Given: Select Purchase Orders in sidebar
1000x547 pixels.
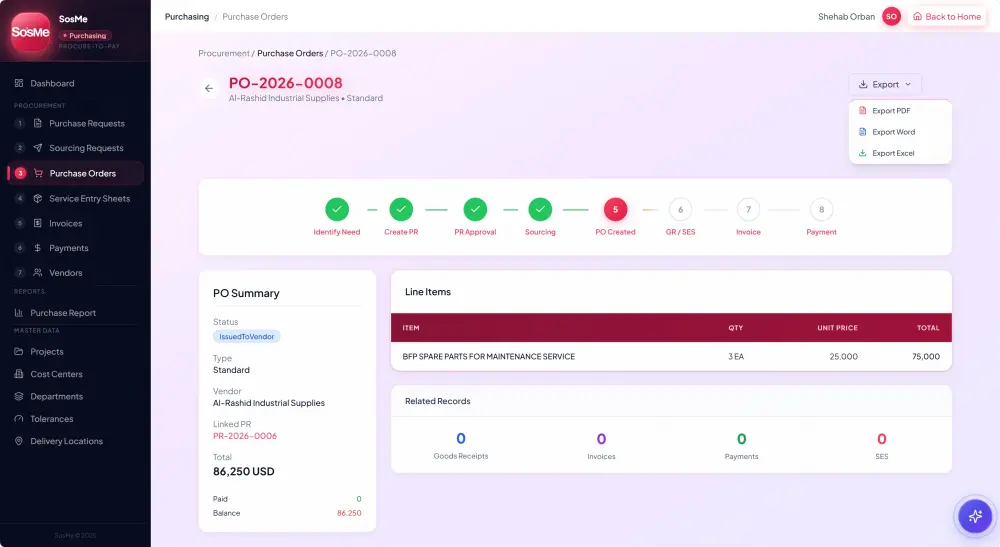Looking at the screenshot, I should point(76,173).
